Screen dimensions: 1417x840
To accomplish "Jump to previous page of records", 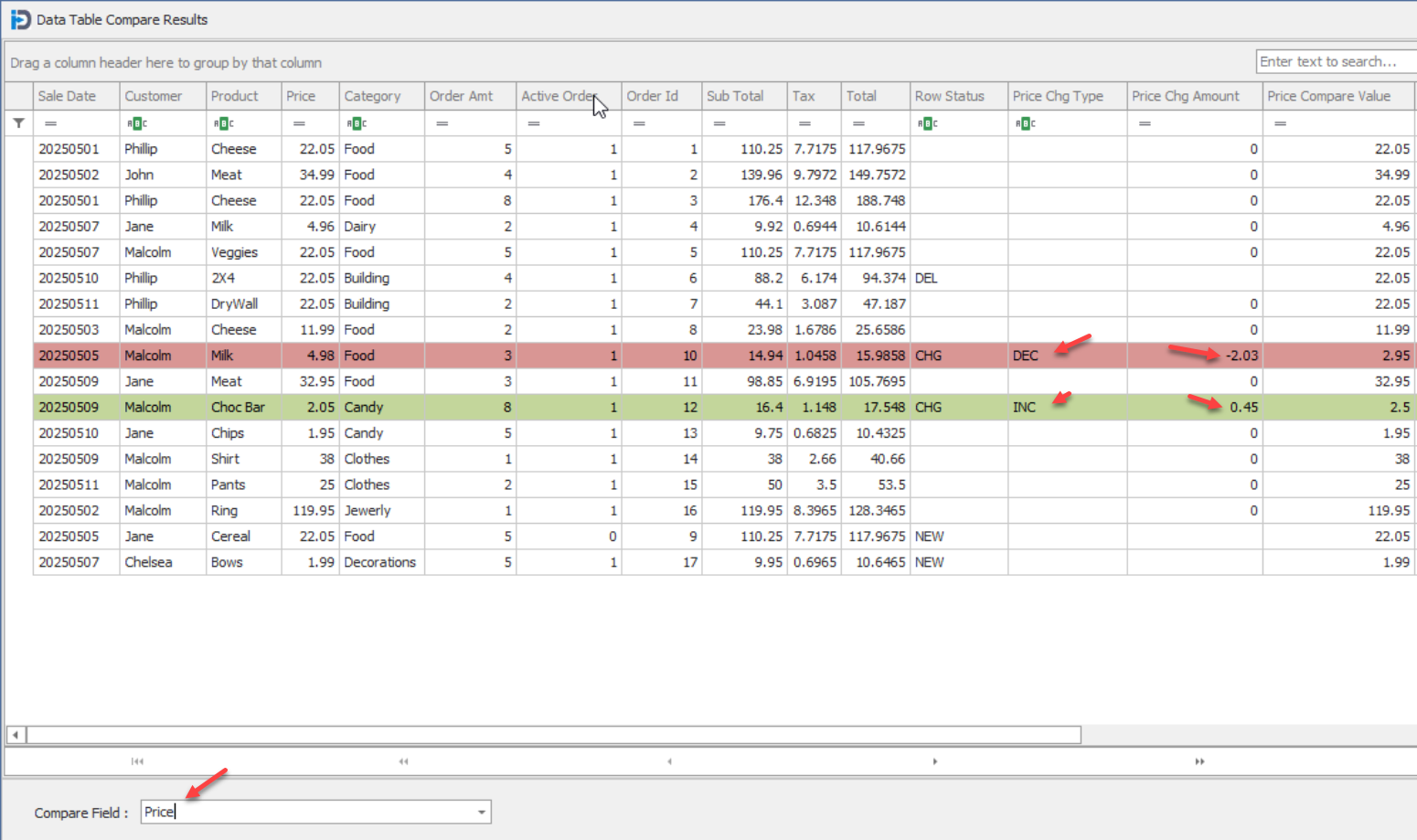I will (403, 761).
